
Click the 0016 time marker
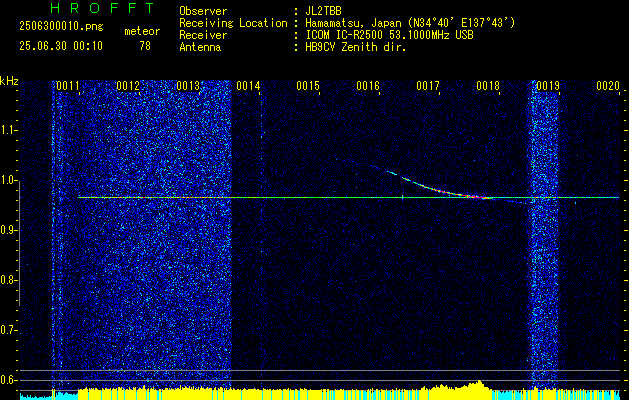point(368,86)
